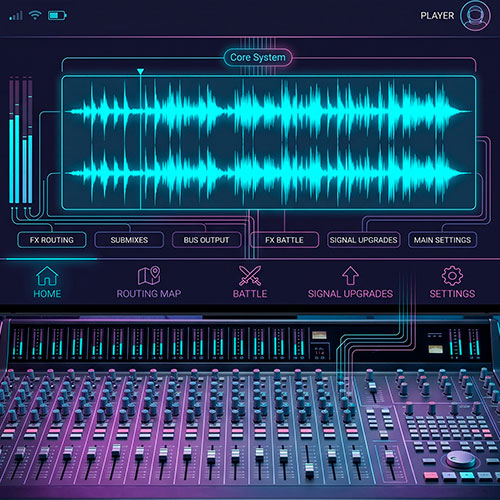Screen dimensions: 500x500
Task: Switch to the ROUTING MAP label
Action: click(149, 294)
